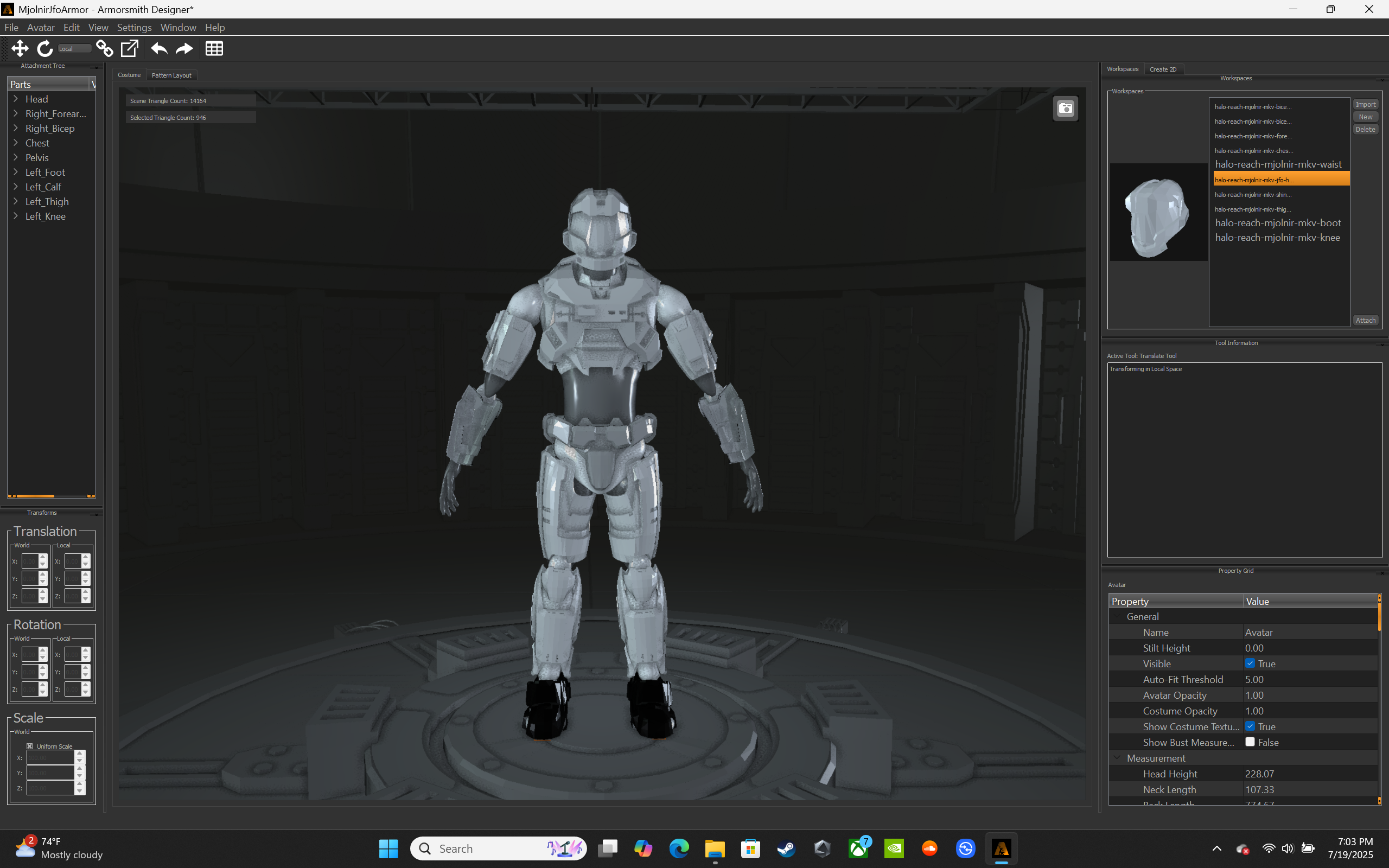
Task: Open Microsoft Store from taskbar
Action: (751, 848)
